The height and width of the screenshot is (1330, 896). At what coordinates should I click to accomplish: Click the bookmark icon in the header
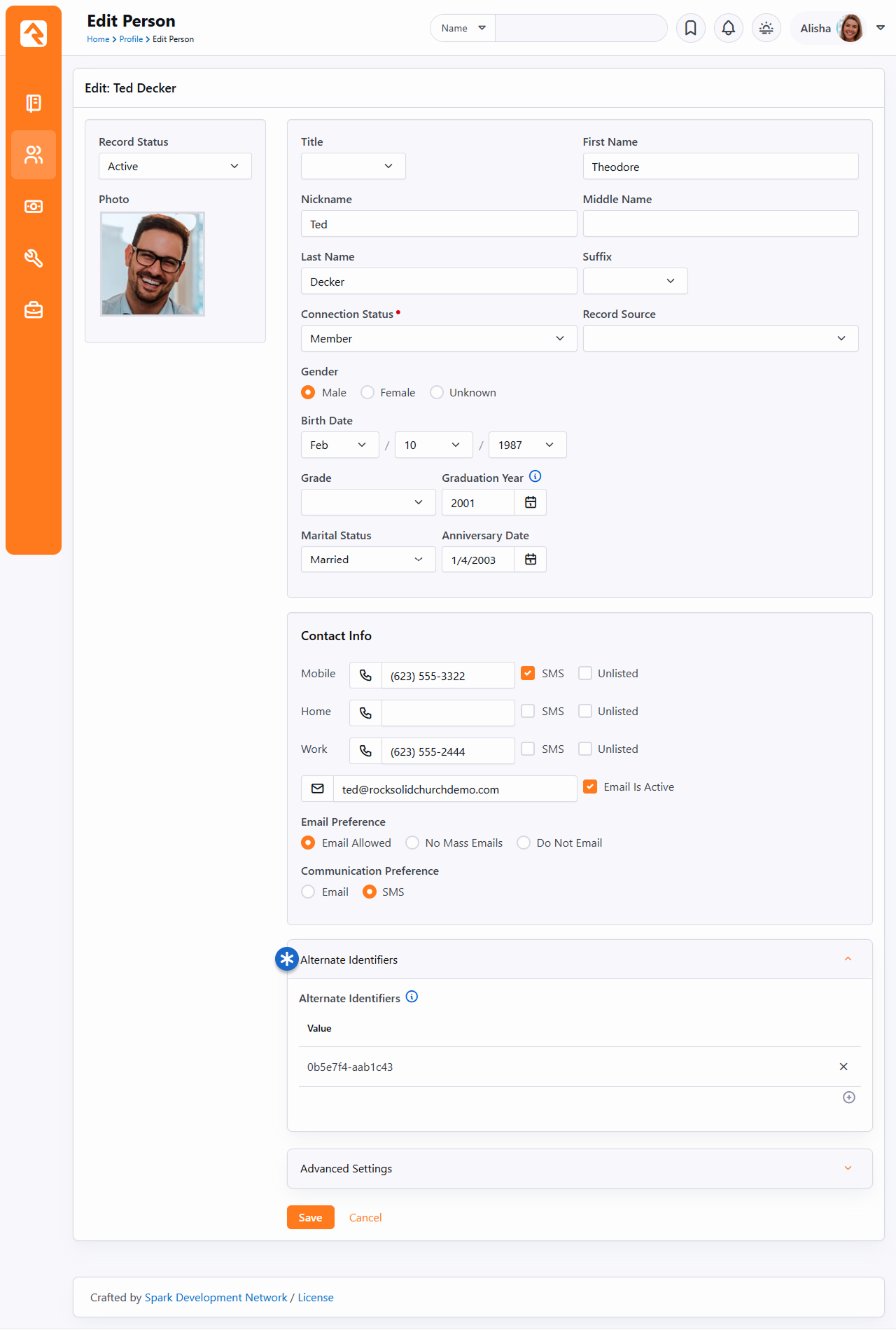[690, 28]
